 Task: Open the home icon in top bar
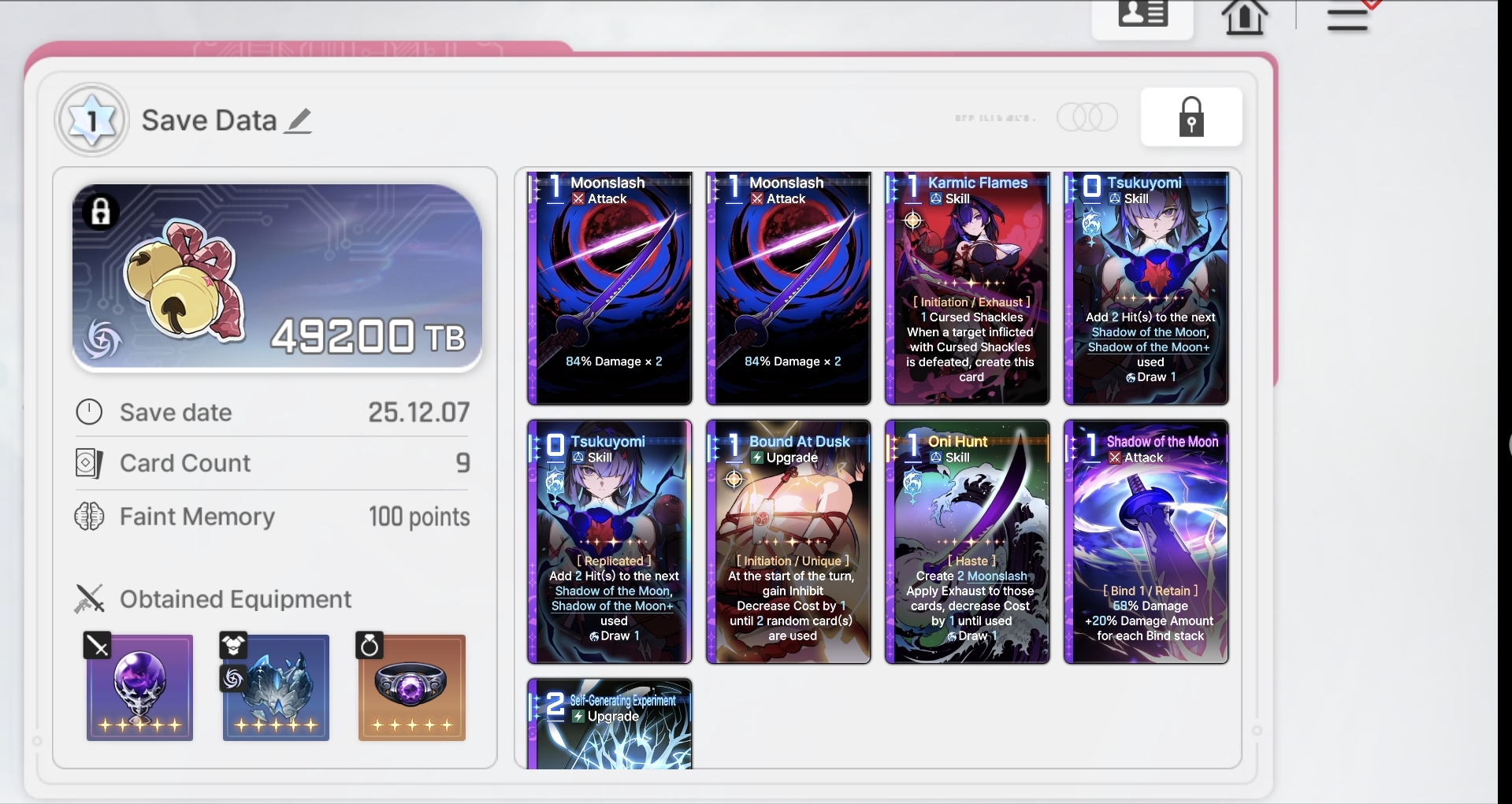pyautogui.click(x=1244, y=17)
